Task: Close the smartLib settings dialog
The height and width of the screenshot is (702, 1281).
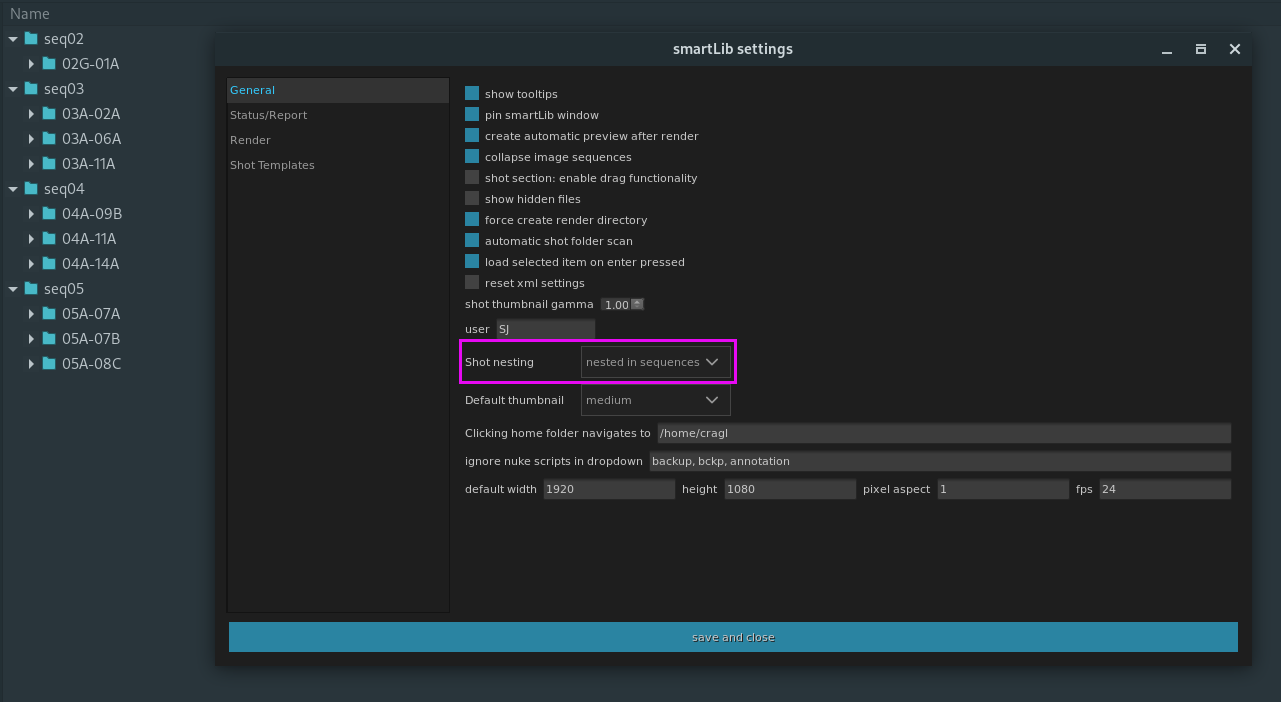Action: [1235, 50]
